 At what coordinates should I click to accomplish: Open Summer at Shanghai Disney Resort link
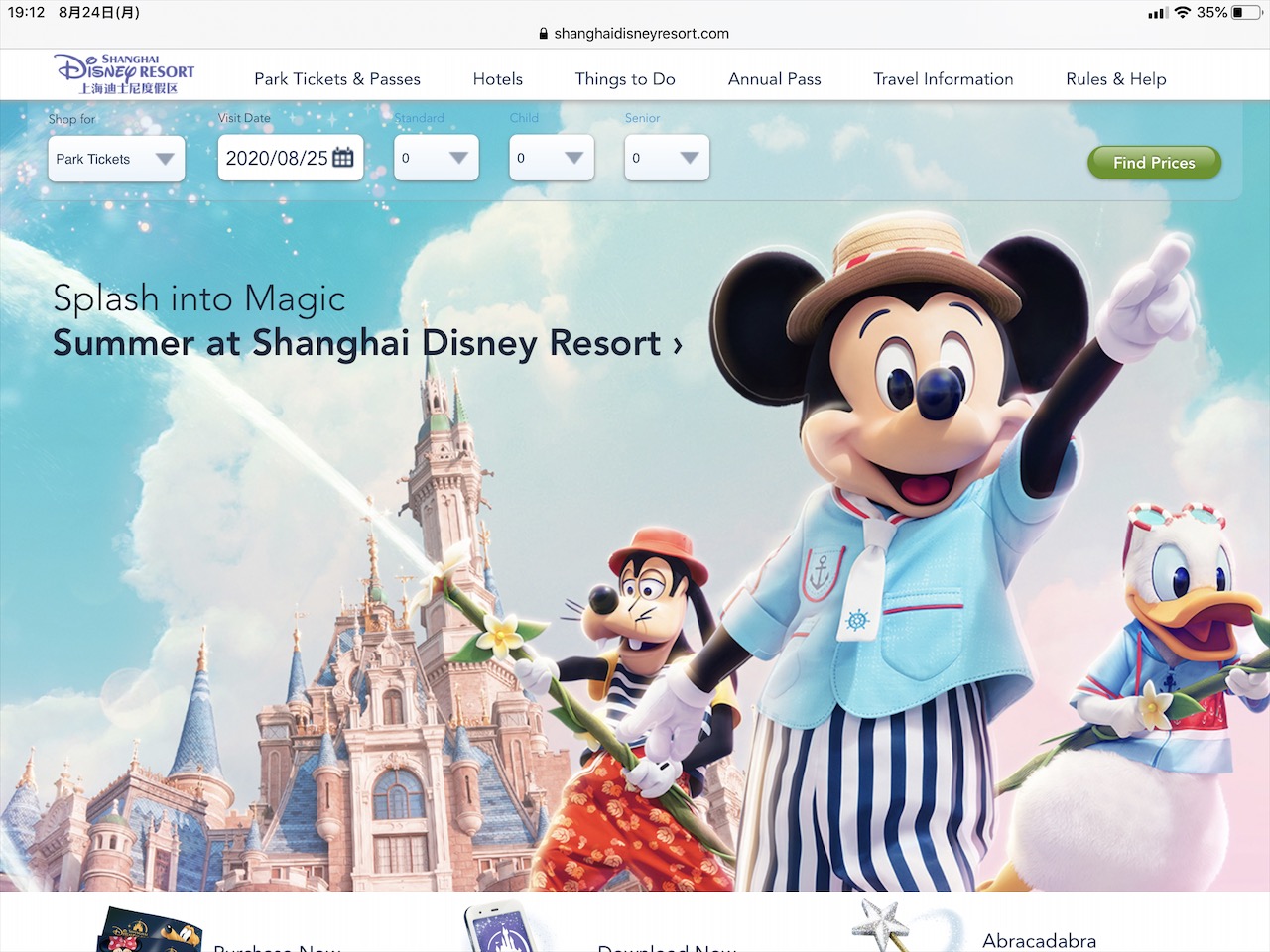click(367, 343)
